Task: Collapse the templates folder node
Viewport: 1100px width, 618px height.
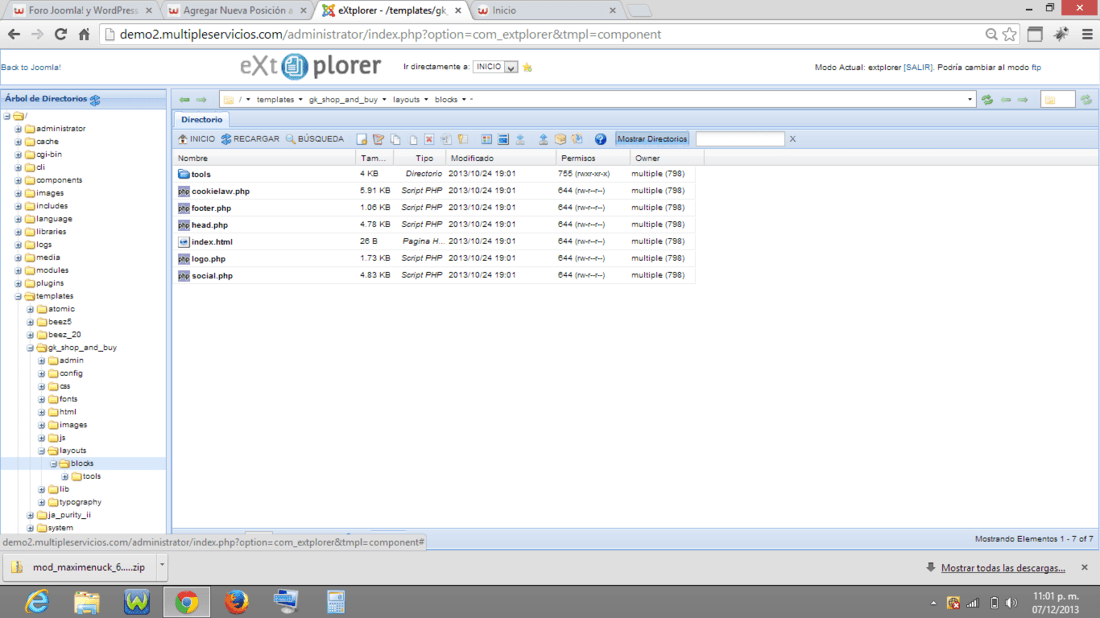Action: tap(18, 296)
